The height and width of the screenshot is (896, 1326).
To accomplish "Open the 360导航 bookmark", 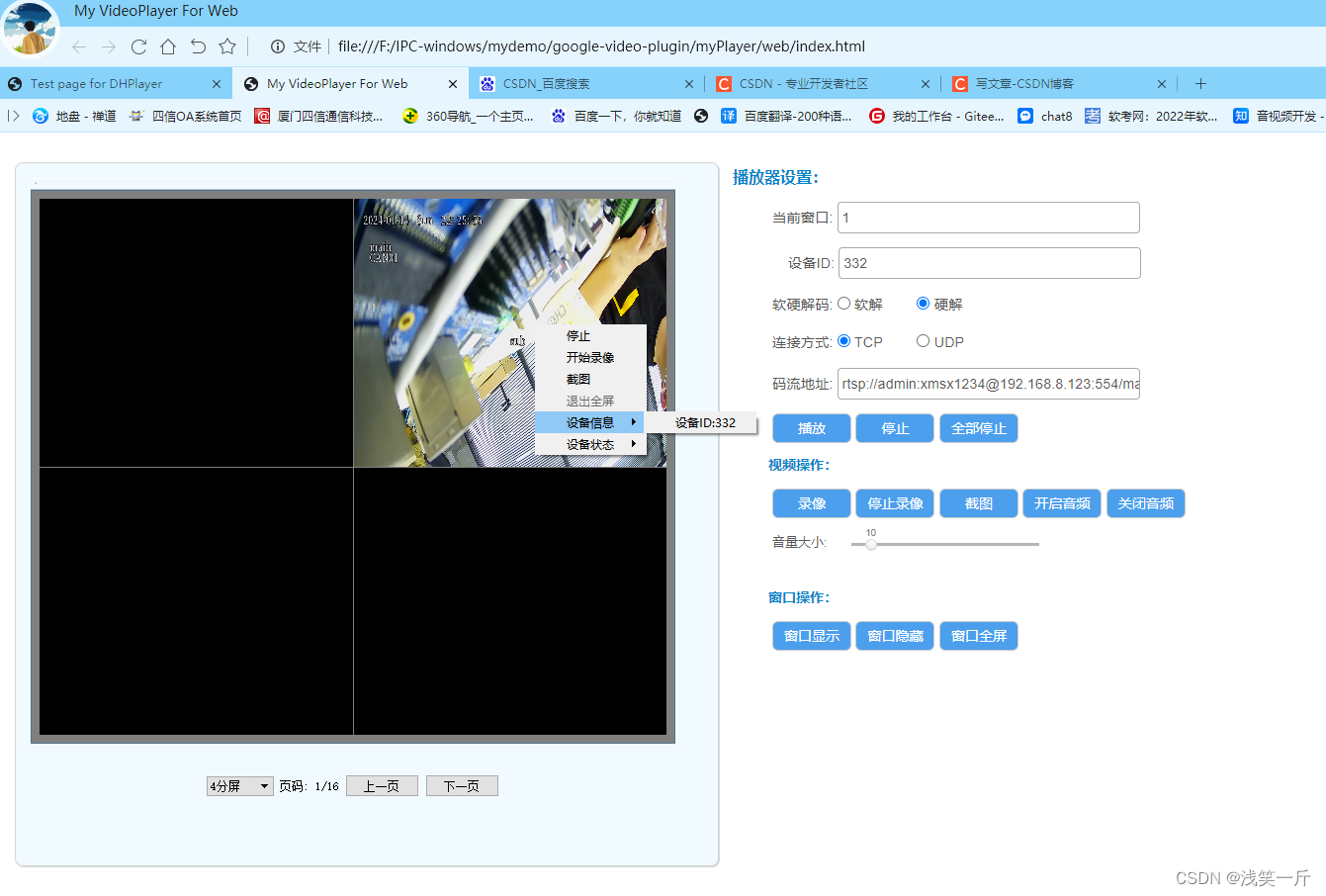I will pos(469,116).
